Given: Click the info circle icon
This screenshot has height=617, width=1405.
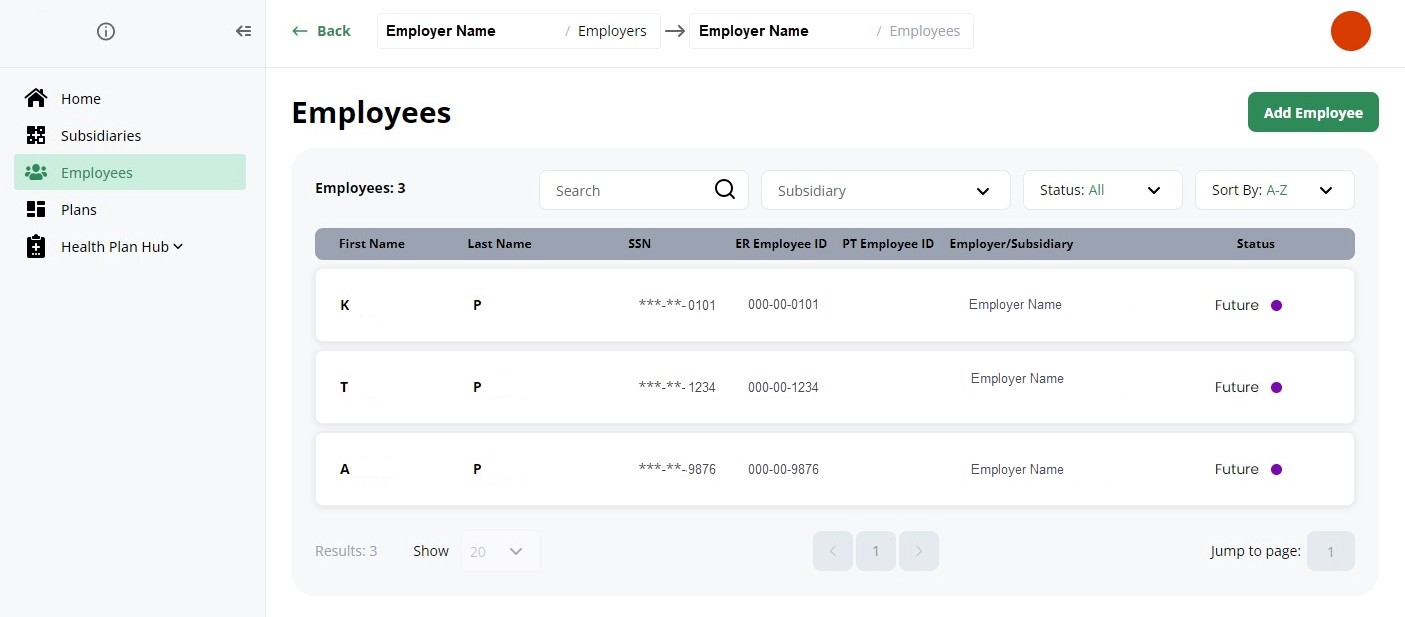Looking at the screenshot, I should [x=106, y=31].
